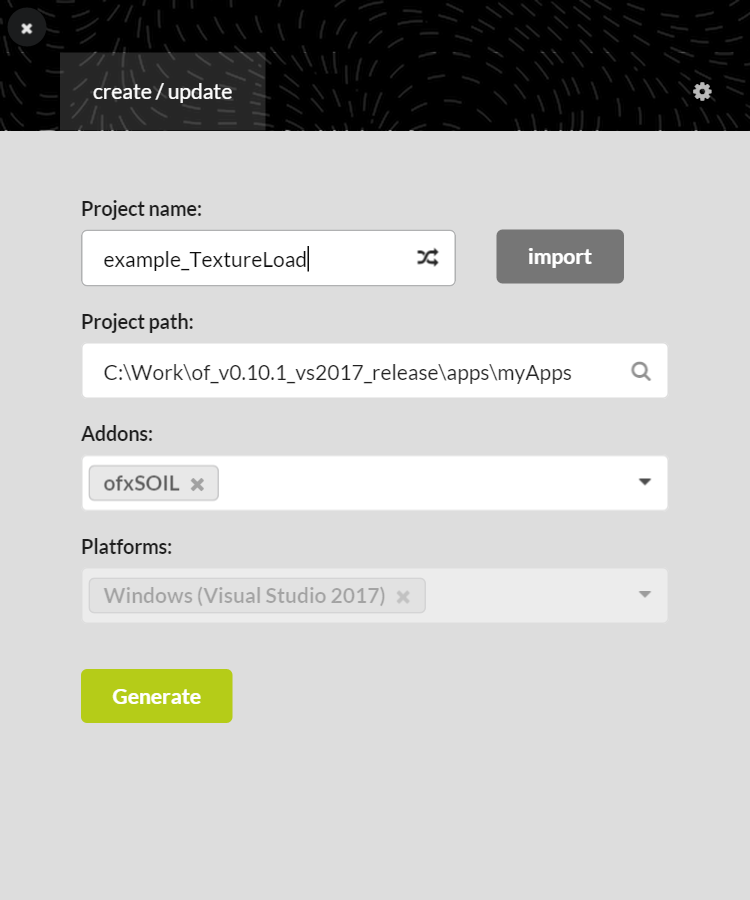Select the Windows (Visual Studio 2017) tag text

[244, 596]
